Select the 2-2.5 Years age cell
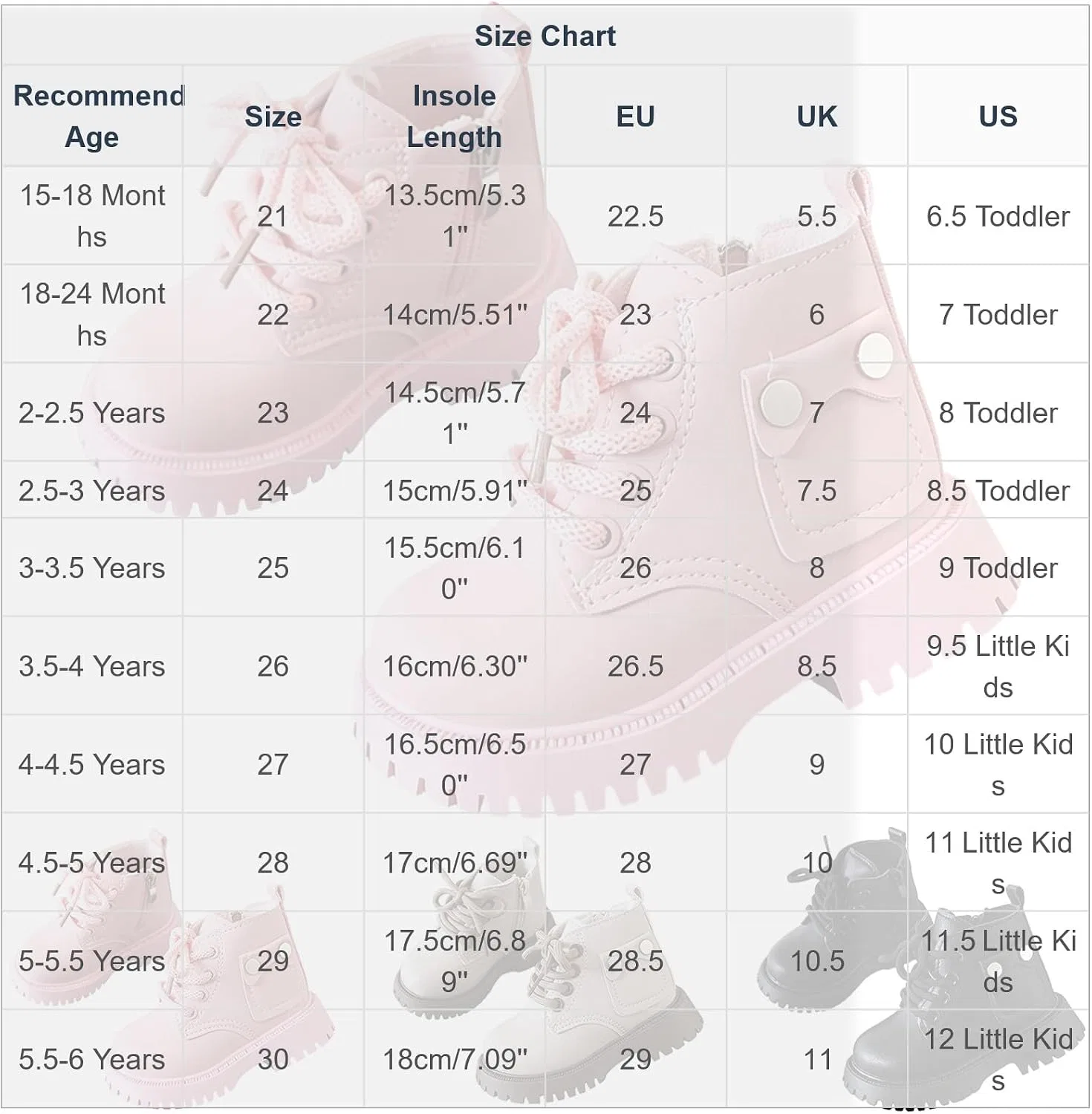 coord(93,412)
